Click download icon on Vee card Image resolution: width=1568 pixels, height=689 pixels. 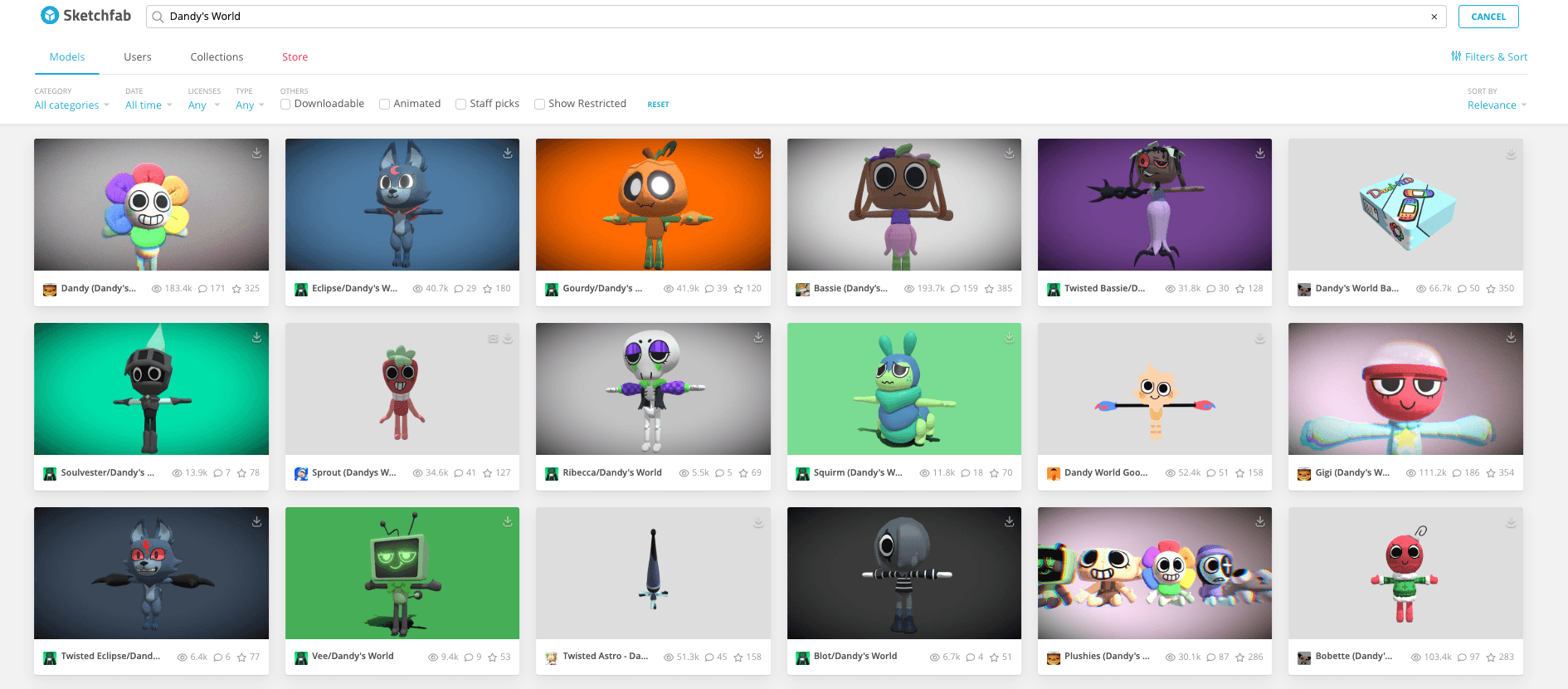point(508,521)
